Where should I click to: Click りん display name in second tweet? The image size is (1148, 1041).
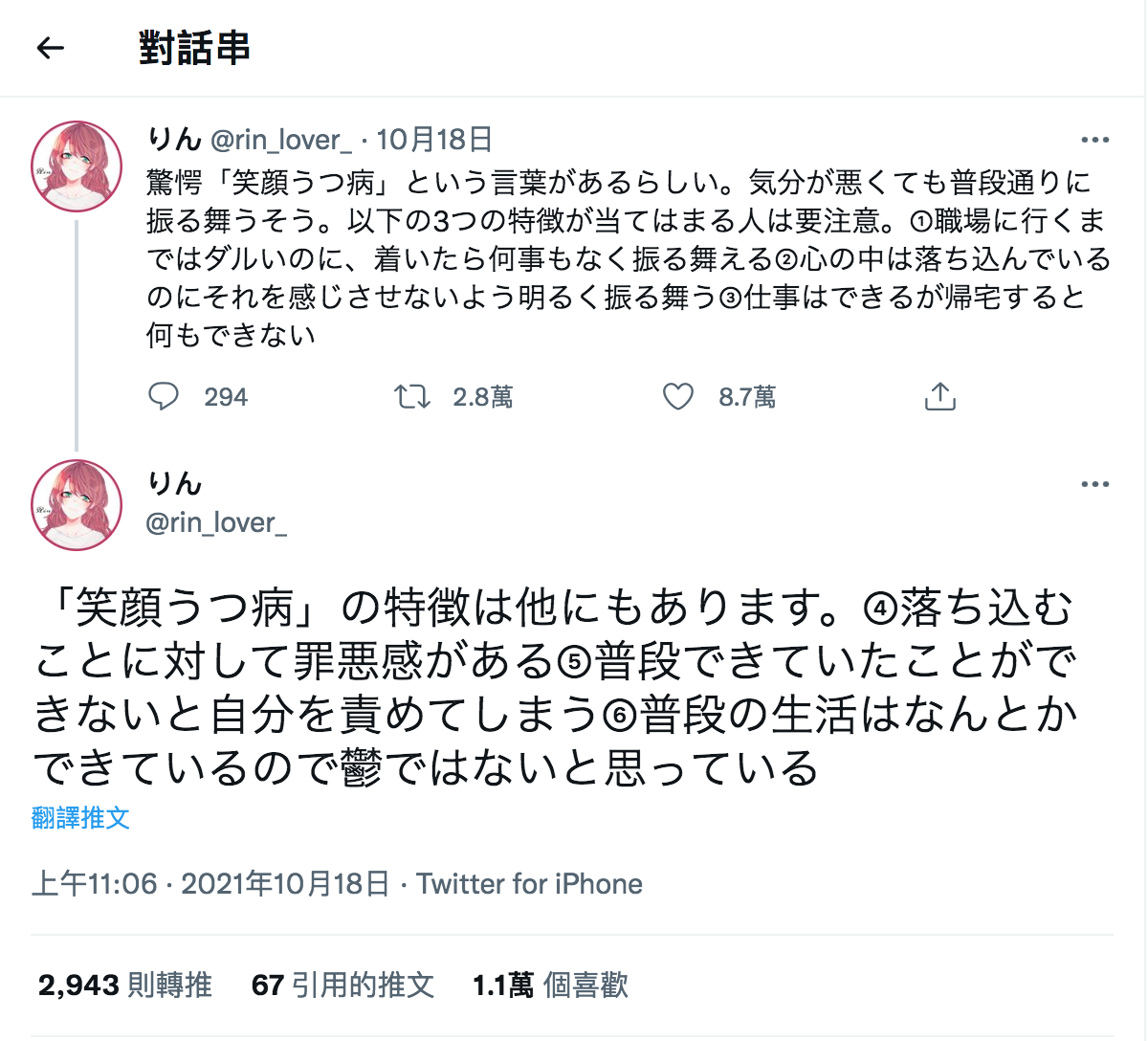pos(174,484)
